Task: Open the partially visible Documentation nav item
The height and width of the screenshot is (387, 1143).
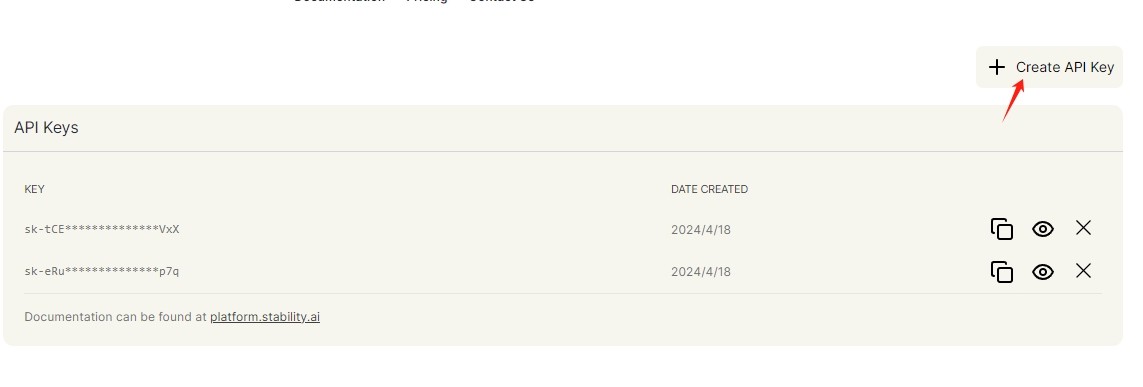Action: coord(339,1)
